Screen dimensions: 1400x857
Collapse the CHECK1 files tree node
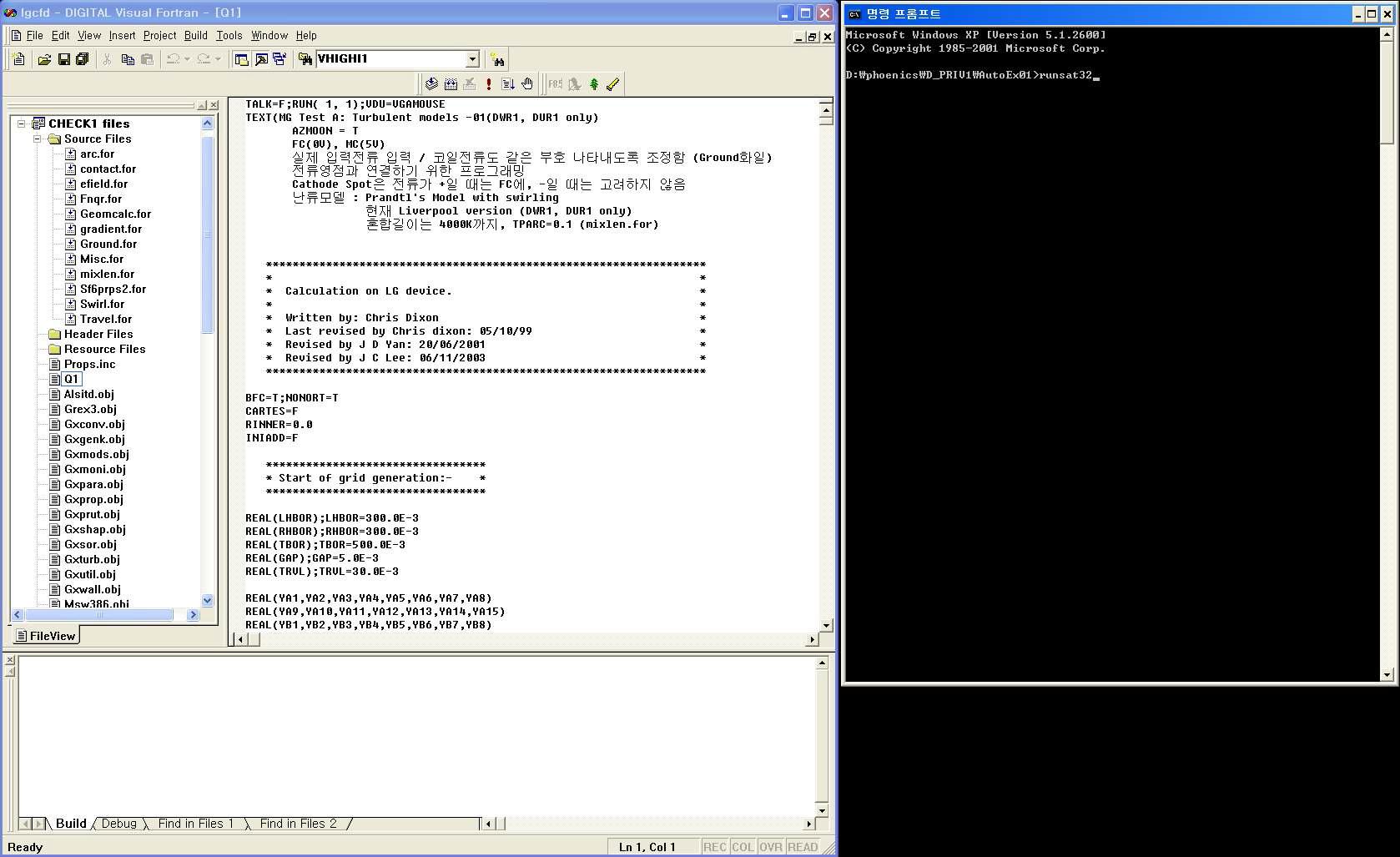coord(22,124)
